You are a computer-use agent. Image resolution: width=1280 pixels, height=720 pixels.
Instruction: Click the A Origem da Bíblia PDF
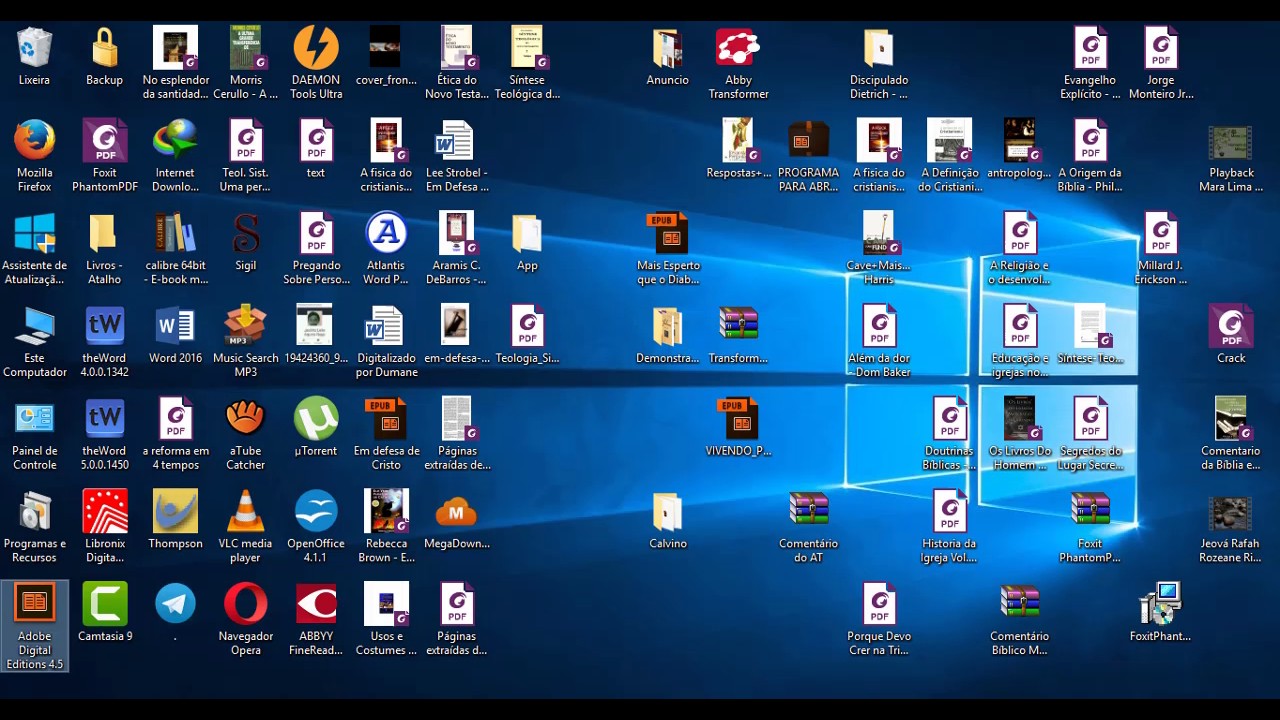pyautogui.click(x=1090, y=141)
